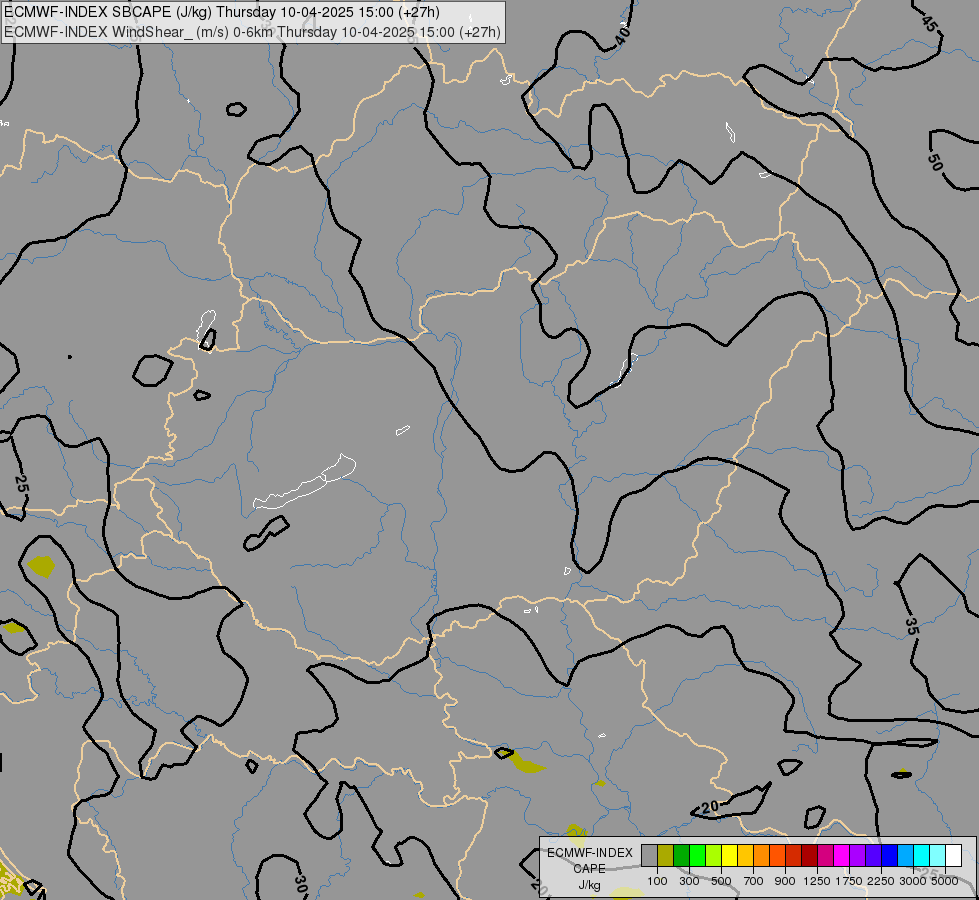Screen dimensions: 979x900
Task: Click the 45 wind shear contour label
Action: click(929, 23)
